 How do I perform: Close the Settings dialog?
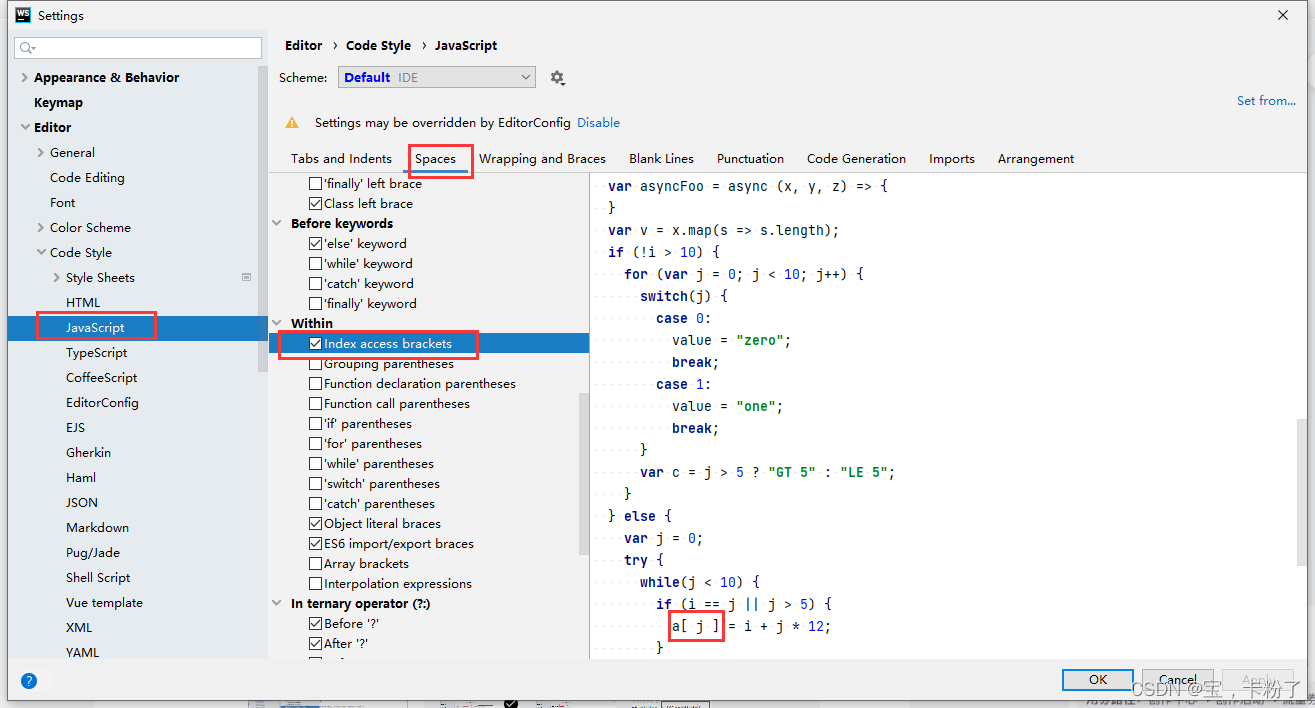[1283, 15]
